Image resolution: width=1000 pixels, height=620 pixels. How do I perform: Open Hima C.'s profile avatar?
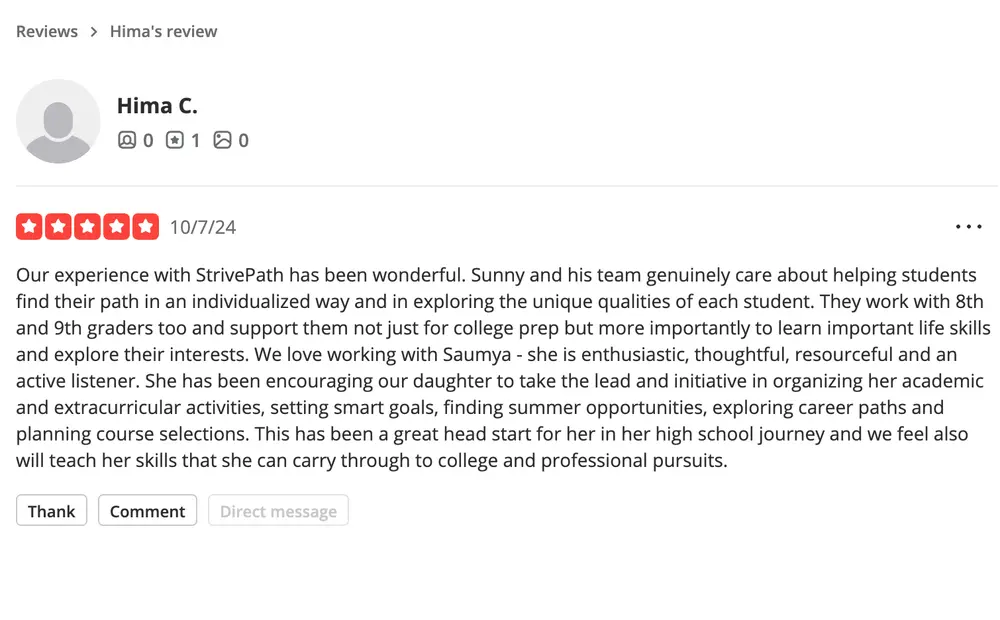click(58, 121)
